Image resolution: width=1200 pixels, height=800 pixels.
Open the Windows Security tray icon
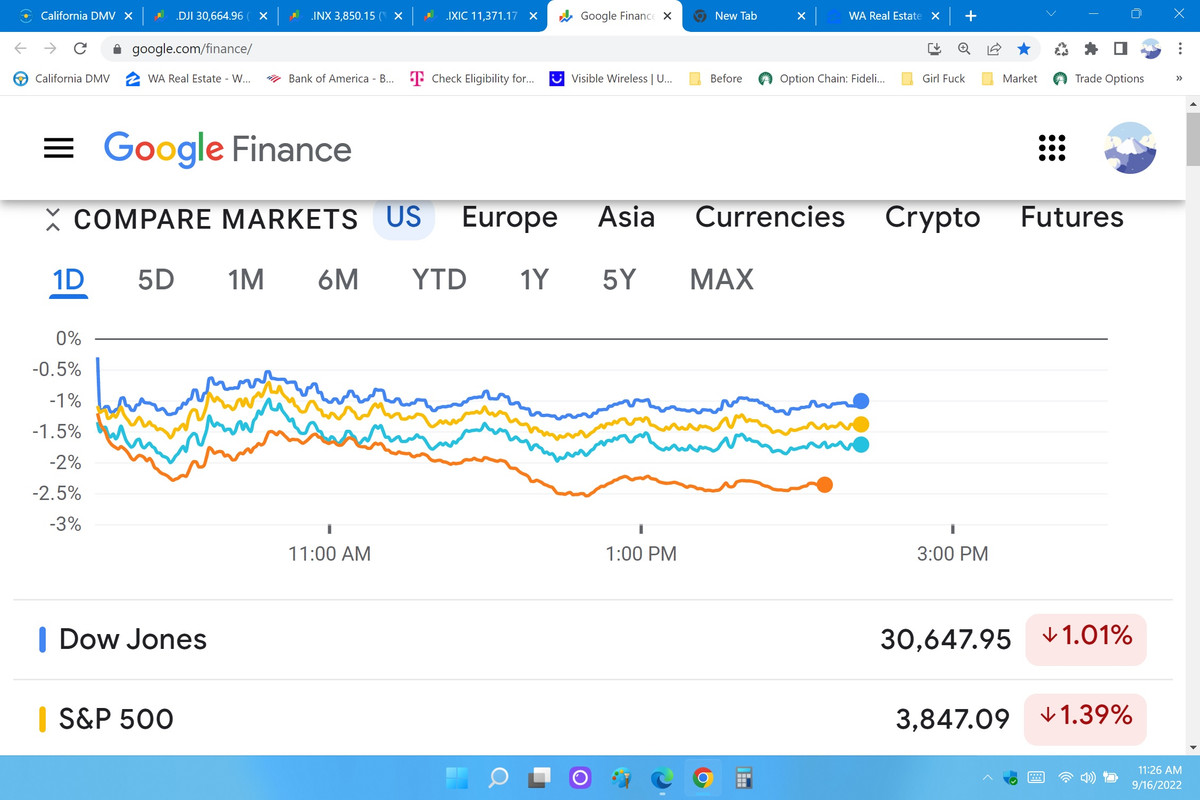pos(1009,777)
